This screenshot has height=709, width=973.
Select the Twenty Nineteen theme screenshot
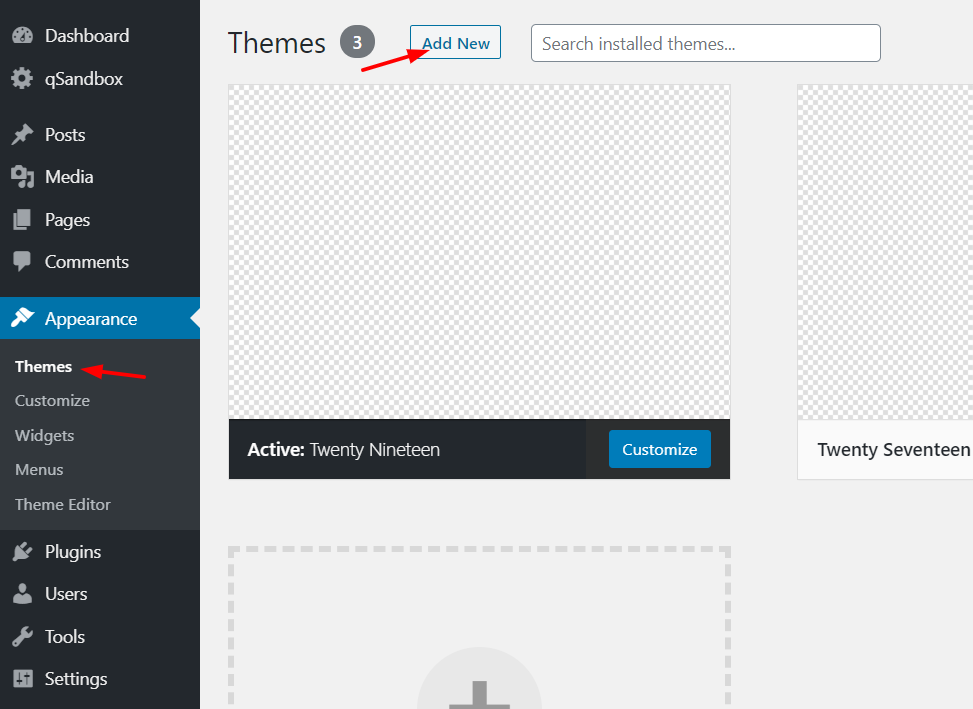pos(479,252)
